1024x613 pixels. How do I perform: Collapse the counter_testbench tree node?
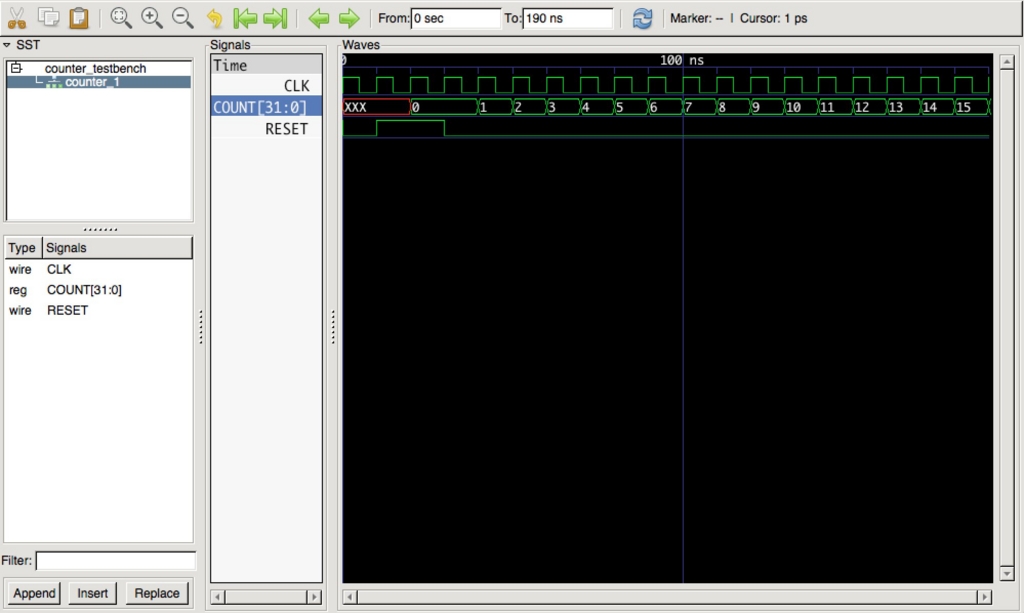pyautogui.click(x=14, y=68)
